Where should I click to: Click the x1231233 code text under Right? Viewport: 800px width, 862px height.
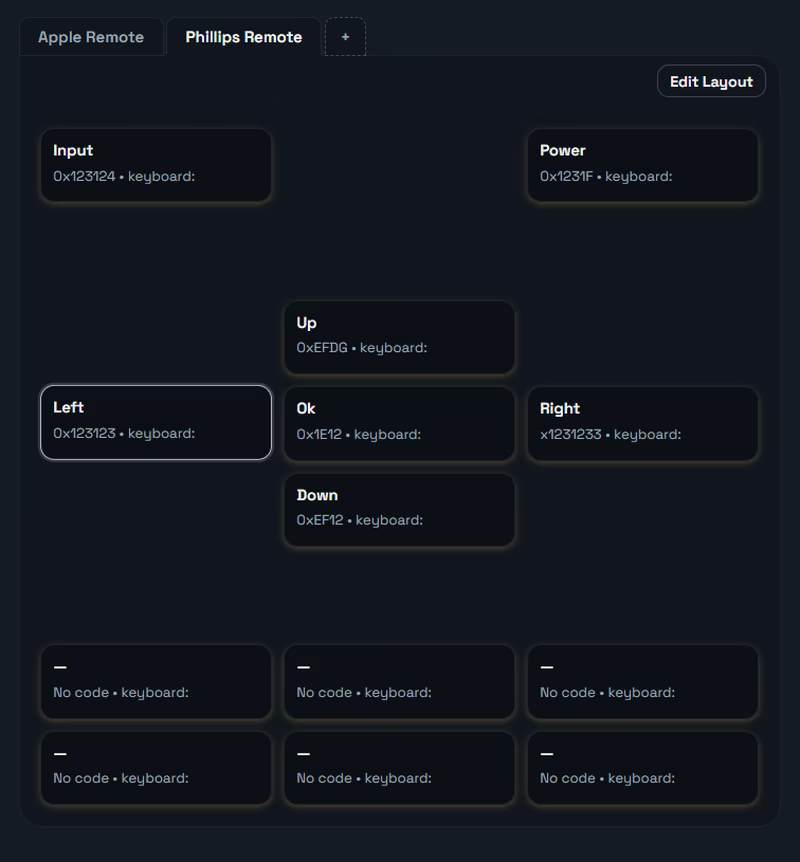point(571,434)
